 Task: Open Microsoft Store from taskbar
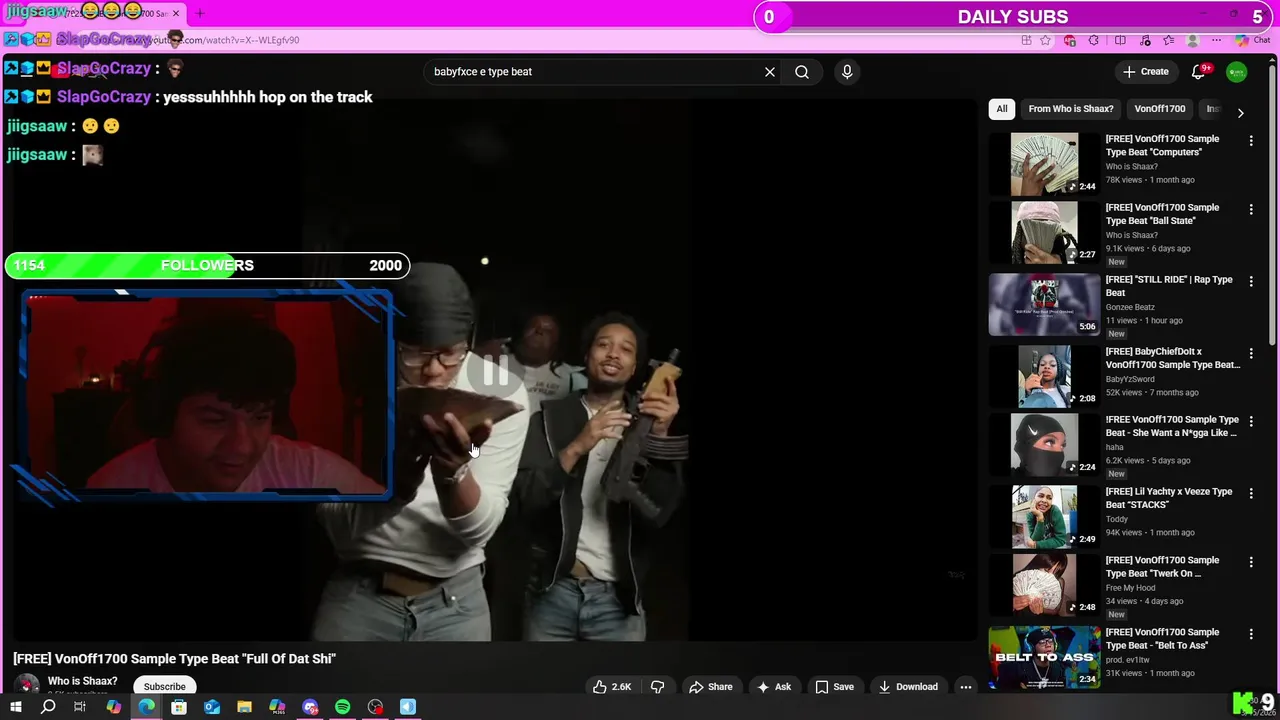179,707
